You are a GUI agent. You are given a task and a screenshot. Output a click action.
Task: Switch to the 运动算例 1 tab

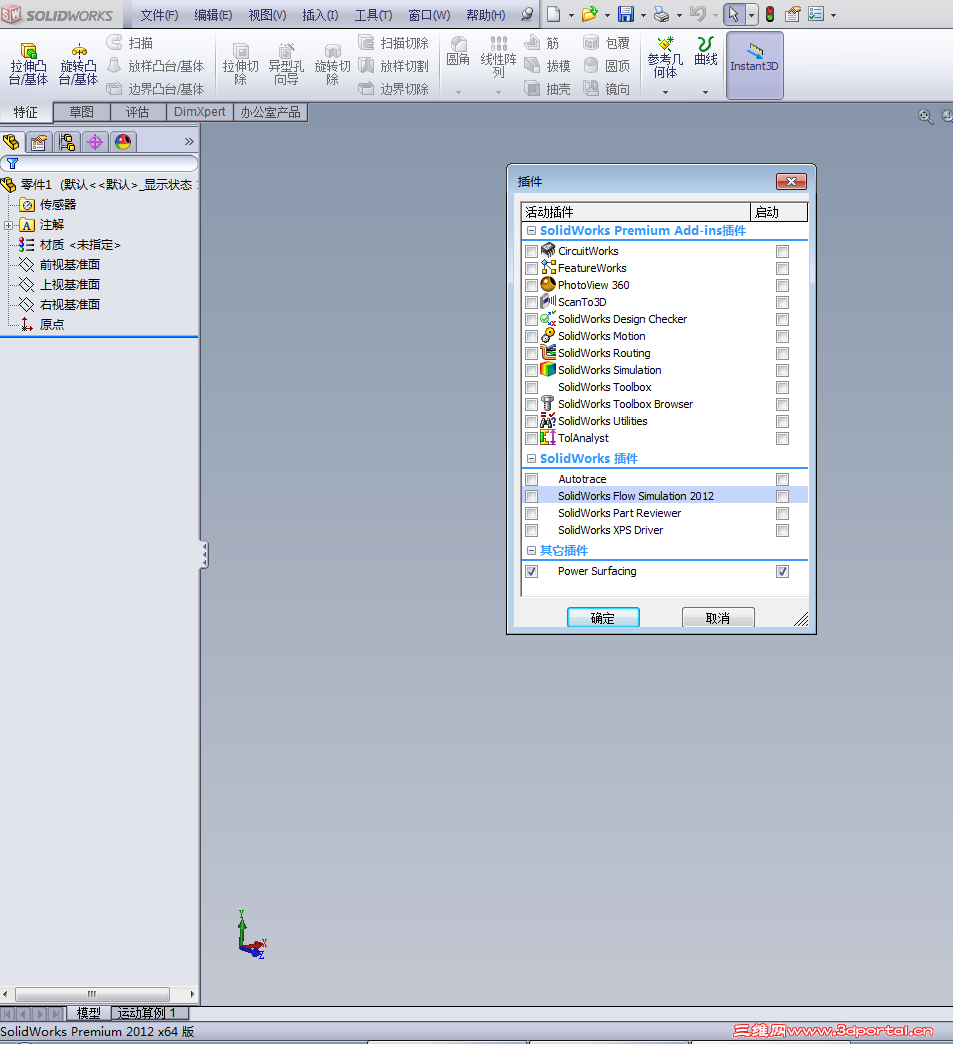pyautogui.click(x=150, y=1013)
